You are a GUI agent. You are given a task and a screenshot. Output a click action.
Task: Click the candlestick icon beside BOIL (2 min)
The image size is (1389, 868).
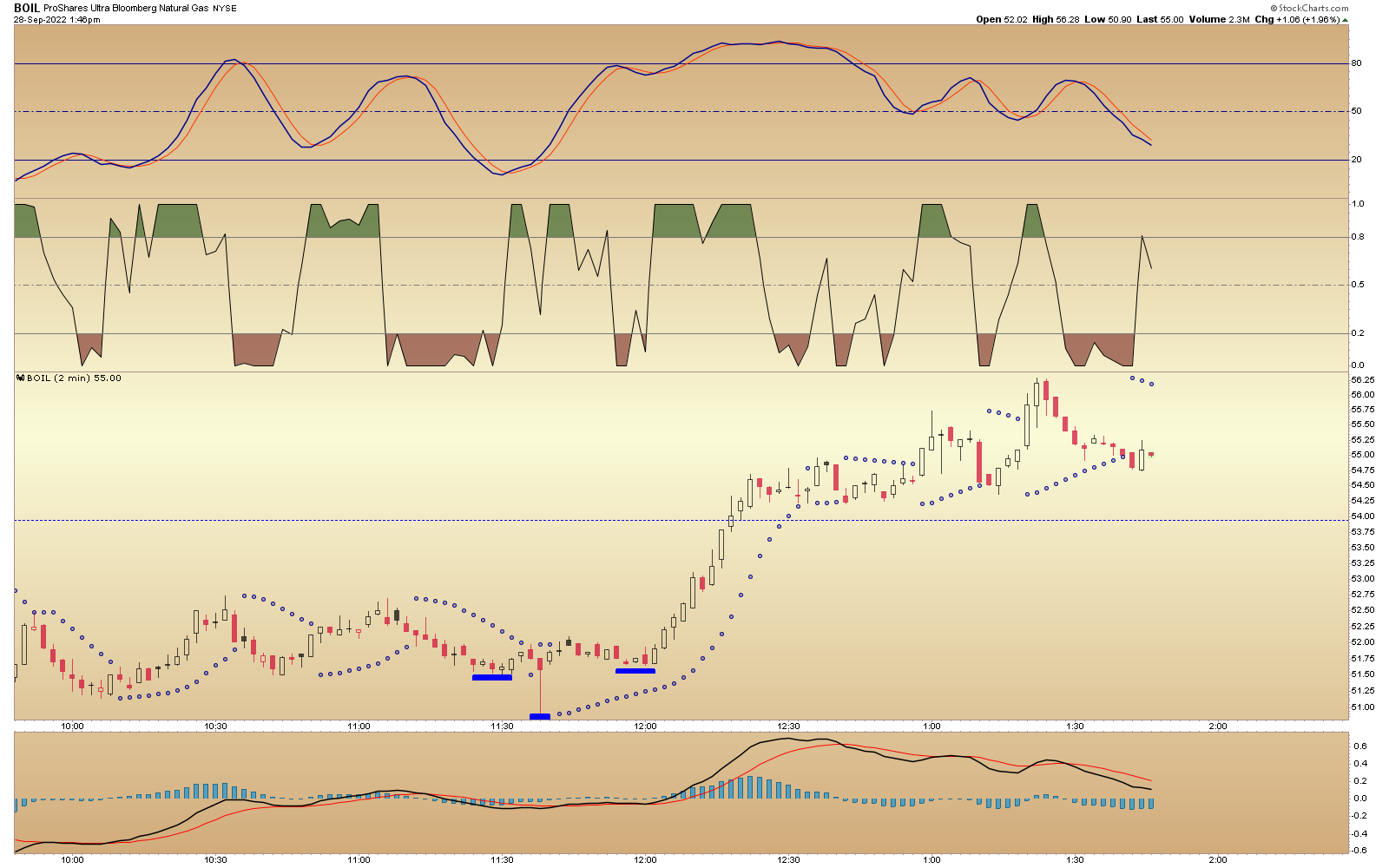pyautogui.click(x=20, y=378)
